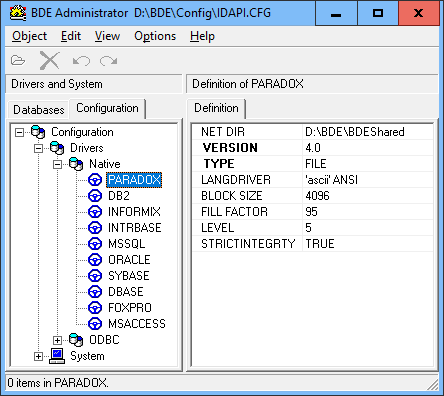Open the Help menu
444x396 pixels.
tap(202, 36)
